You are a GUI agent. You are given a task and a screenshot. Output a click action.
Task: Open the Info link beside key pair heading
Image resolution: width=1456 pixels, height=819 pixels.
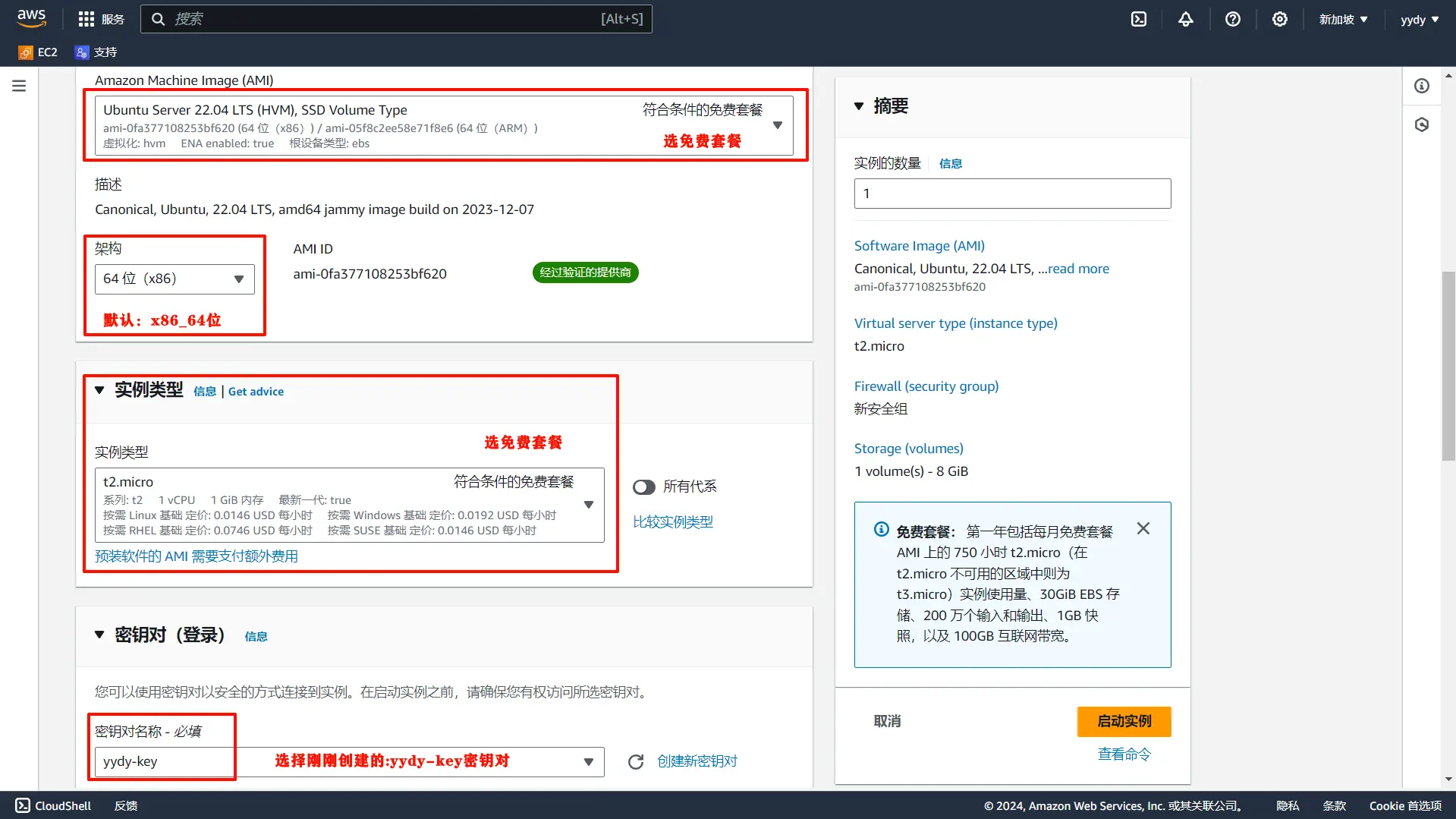point(256,636)
